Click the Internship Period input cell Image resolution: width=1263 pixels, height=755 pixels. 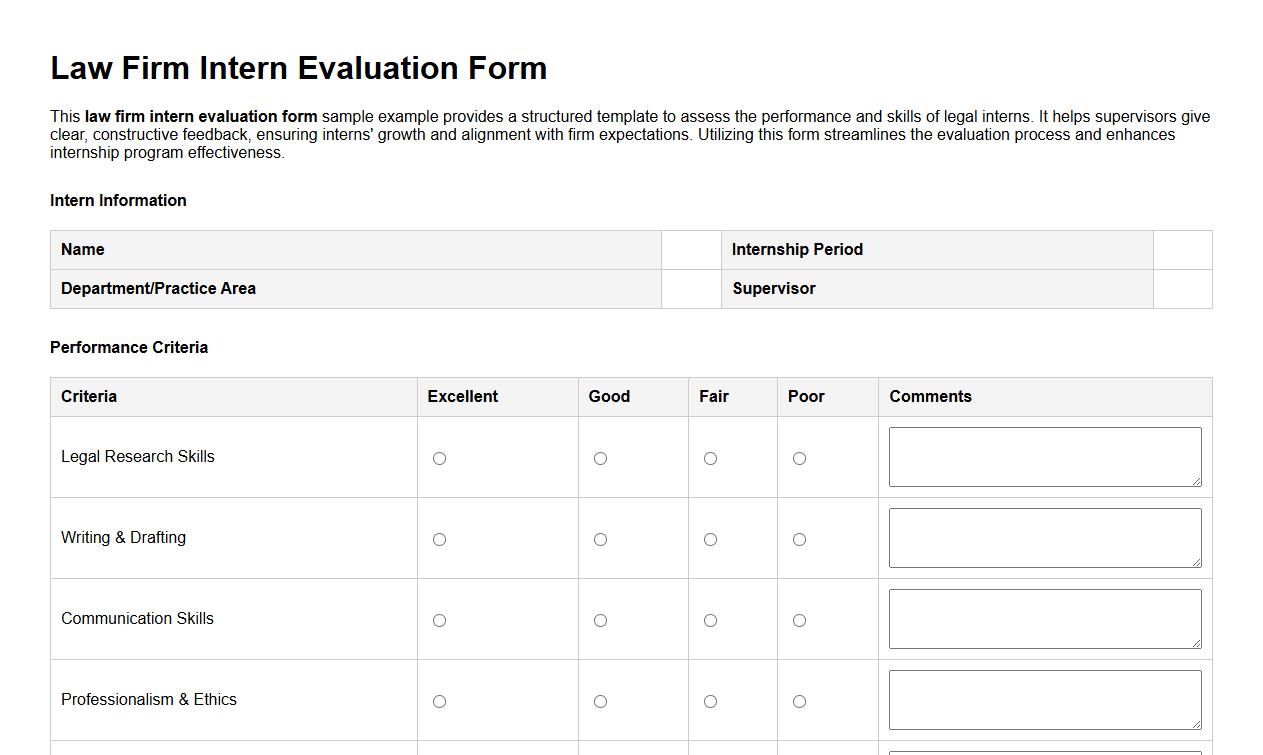(x=1181, y=249)
